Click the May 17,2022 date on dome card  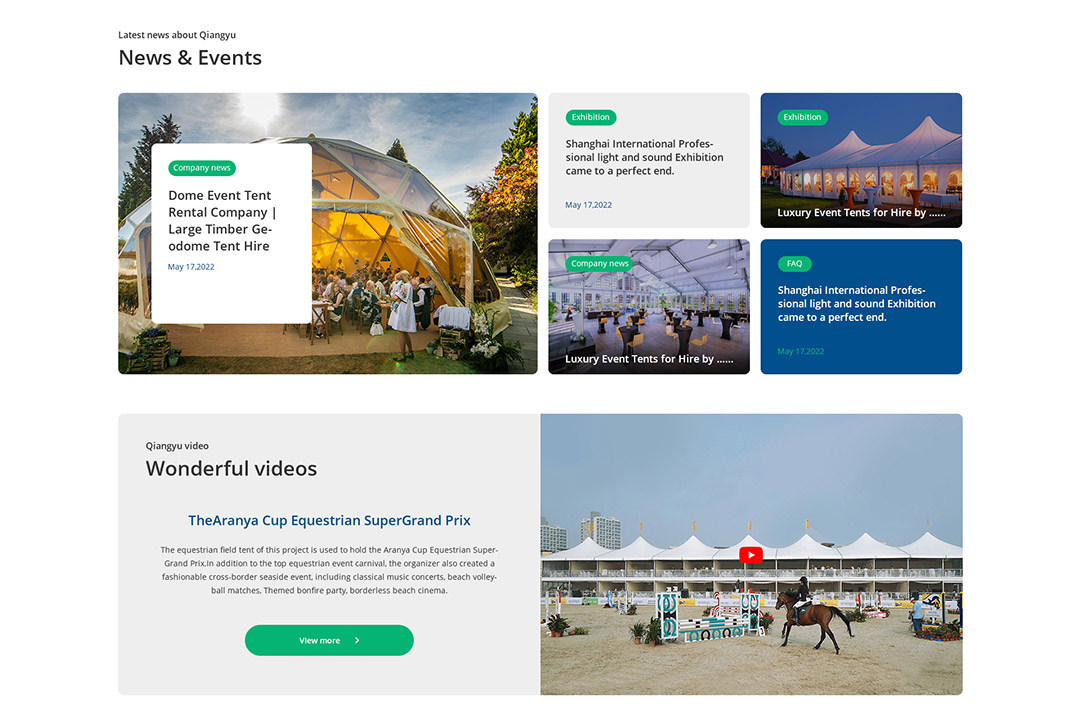[191, 267]
